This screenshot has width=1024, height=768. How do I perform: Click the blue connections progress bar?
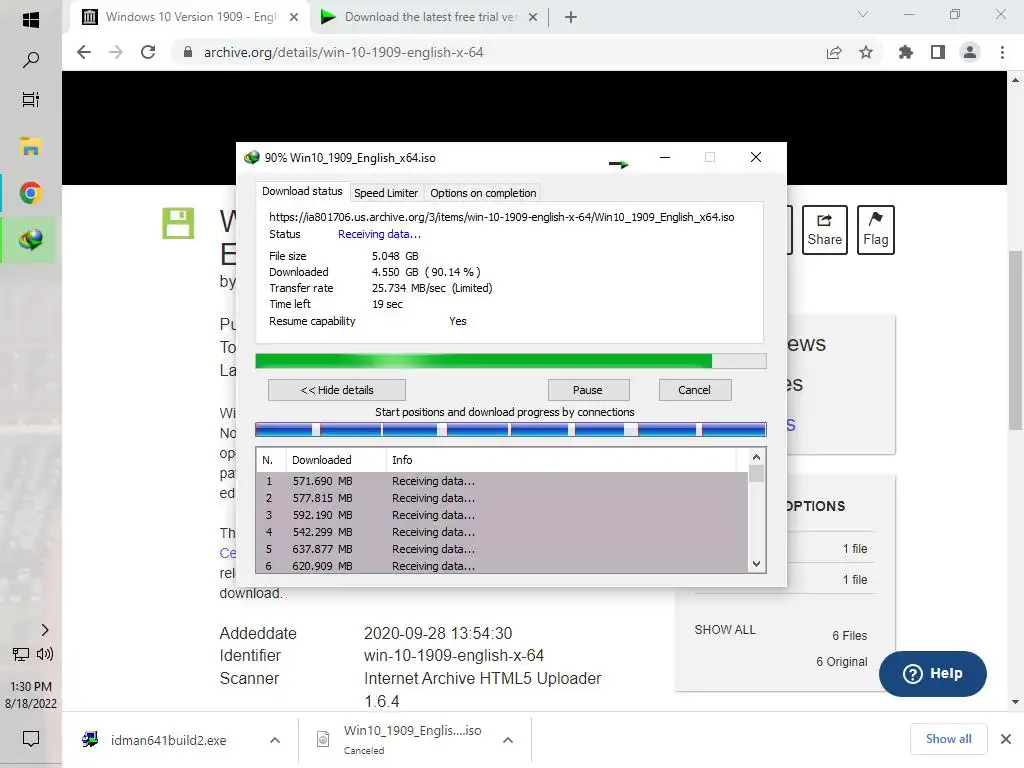click(511, 429)
